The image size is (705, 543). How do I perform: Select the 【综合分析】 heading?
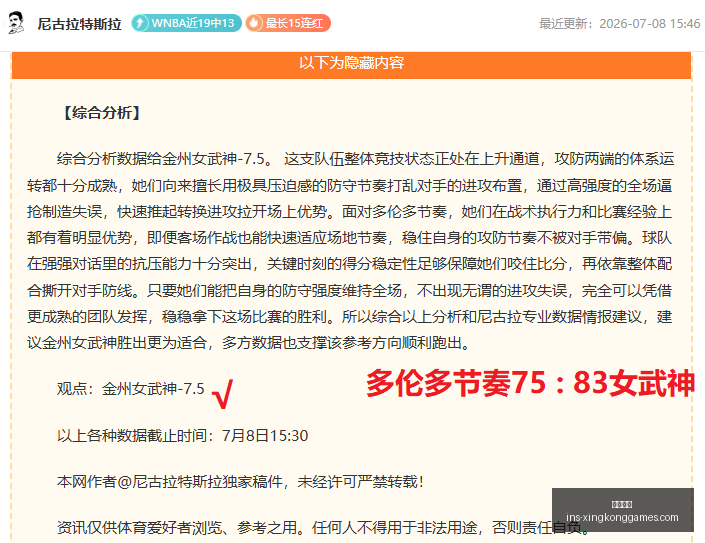coord(101,113)
